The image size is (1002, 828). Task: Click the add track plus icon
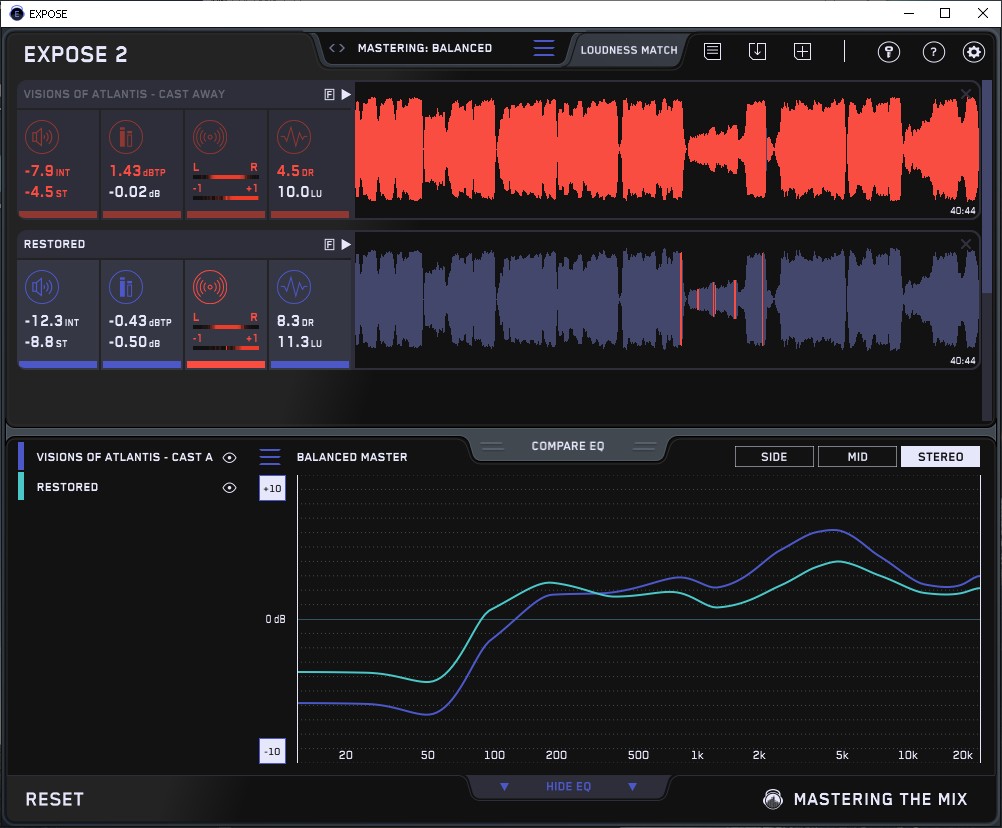click(802, 51)
